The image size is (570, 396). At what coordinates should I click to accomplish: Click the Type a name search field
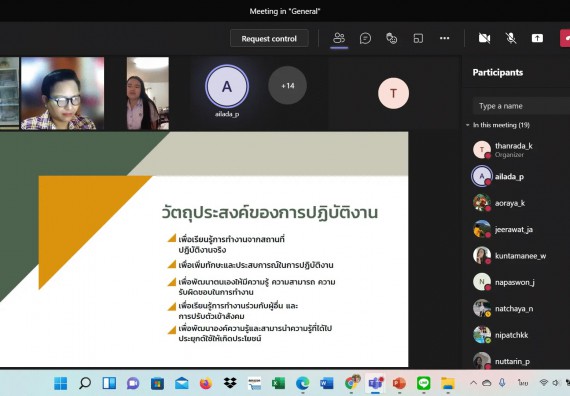click(521, 106)
